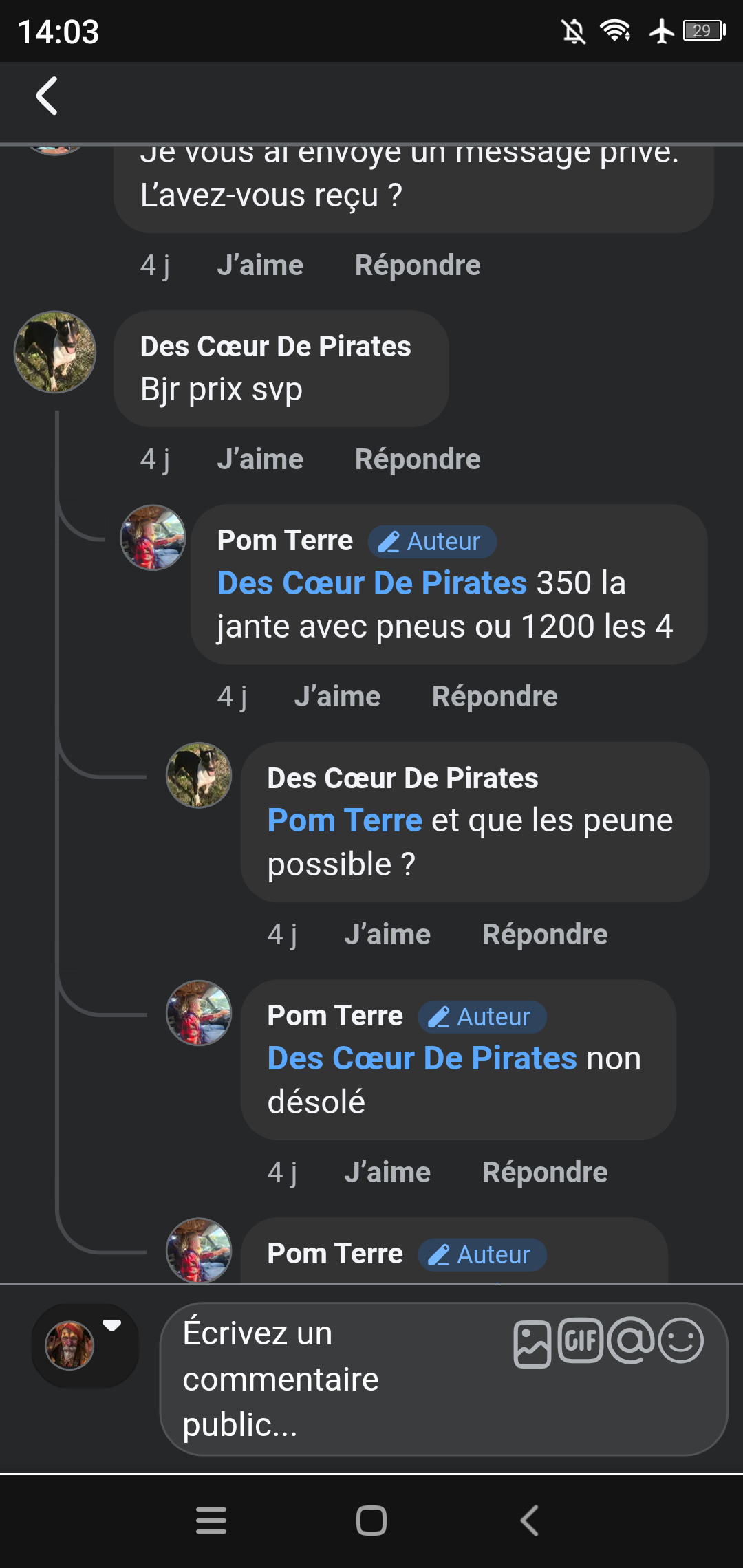Open mentioned Pom Terre profile link

[x=345, y=821]
